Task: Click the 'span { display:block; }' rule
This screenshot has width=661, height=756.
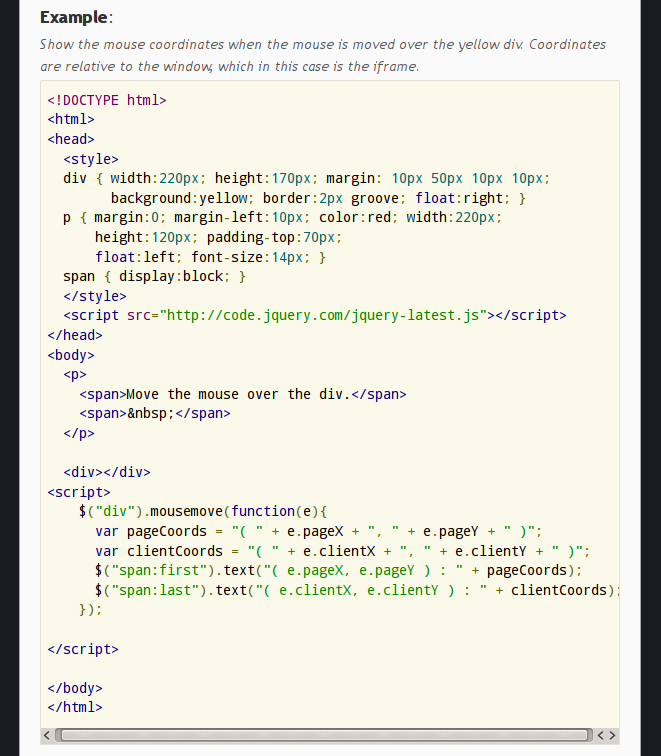Action: (154, 276)
